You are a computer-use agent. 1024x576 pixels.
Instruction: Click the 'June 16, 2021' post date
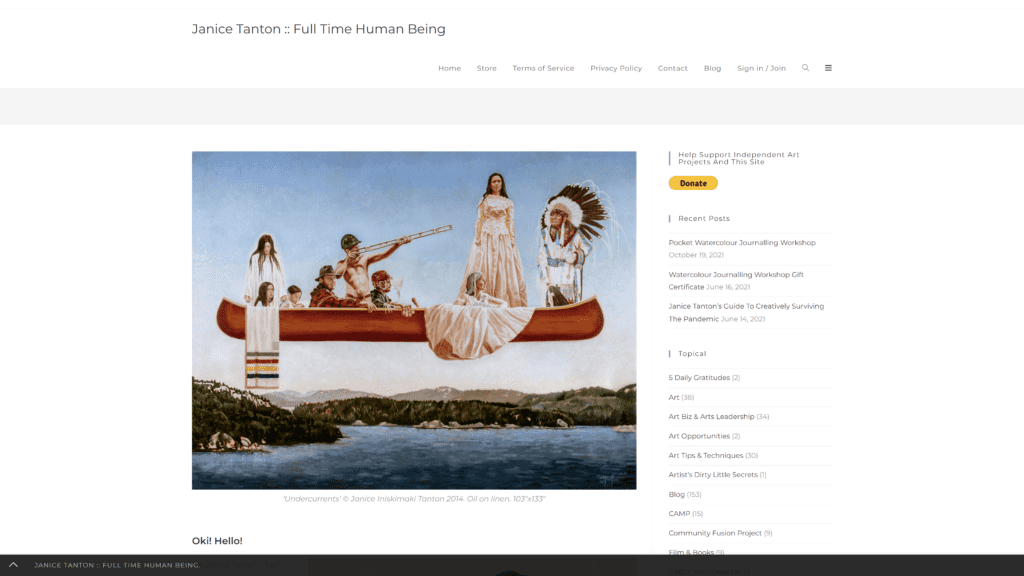coord(728,287)
